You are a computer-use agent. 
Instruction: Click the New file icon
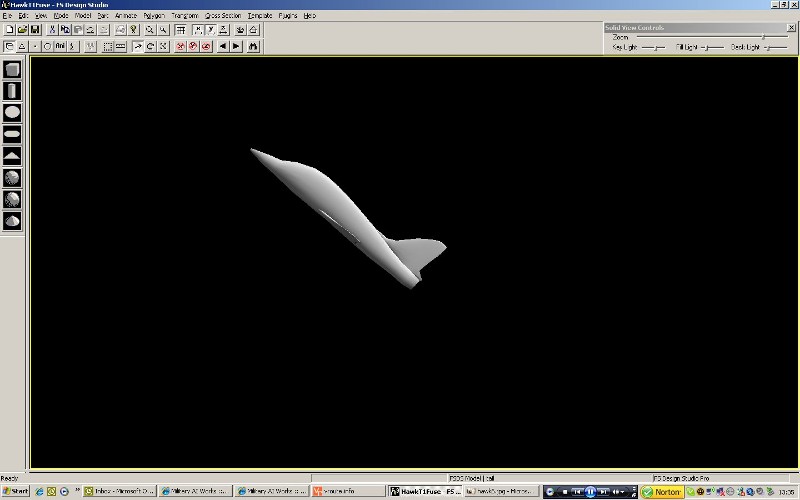pos(9,30)
